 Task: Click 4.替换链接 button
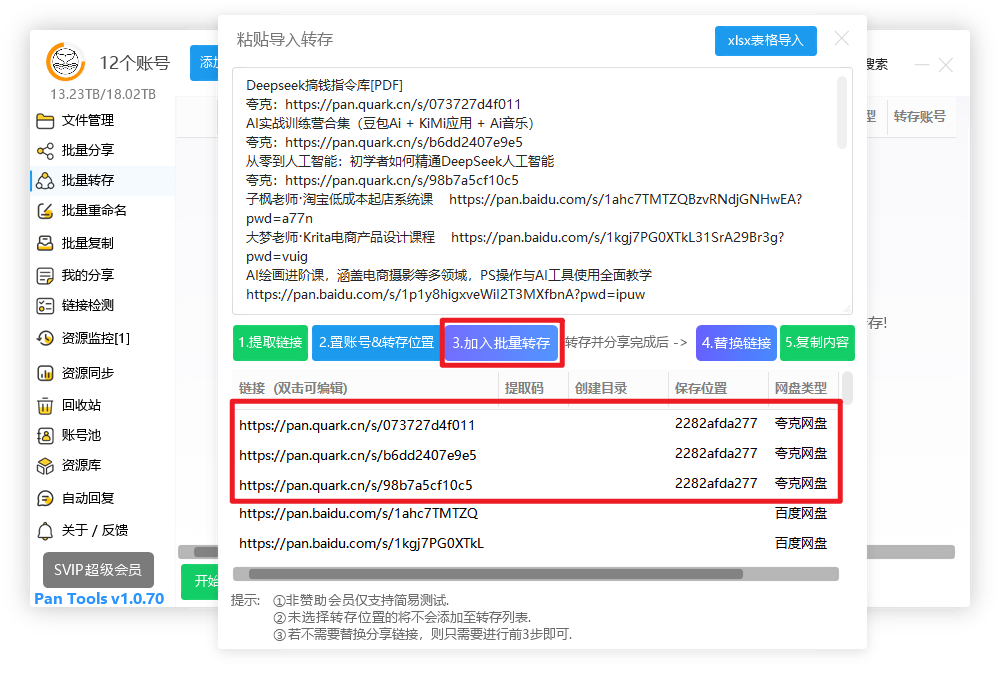737,343
